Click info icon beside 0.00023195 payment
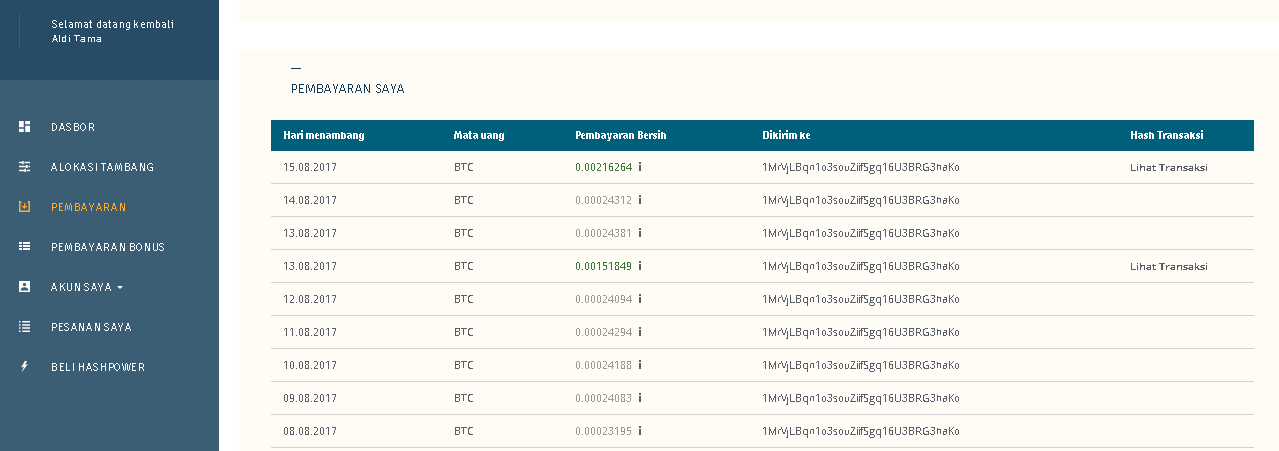 640,431
